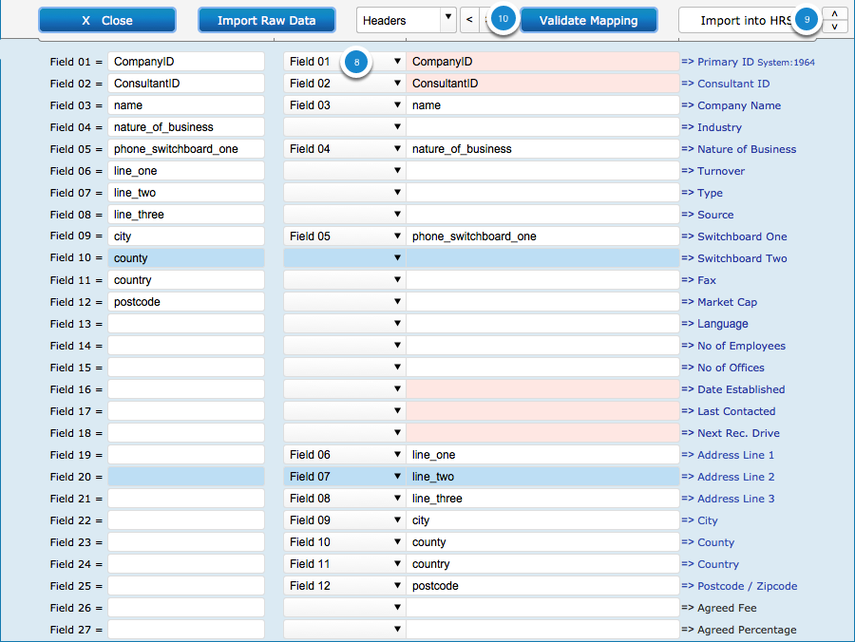Image resolution: width=855 pixels, height=642 pixels.
Task: Open the mapping dropdown for Language
Action: click(x=345, y=323)
